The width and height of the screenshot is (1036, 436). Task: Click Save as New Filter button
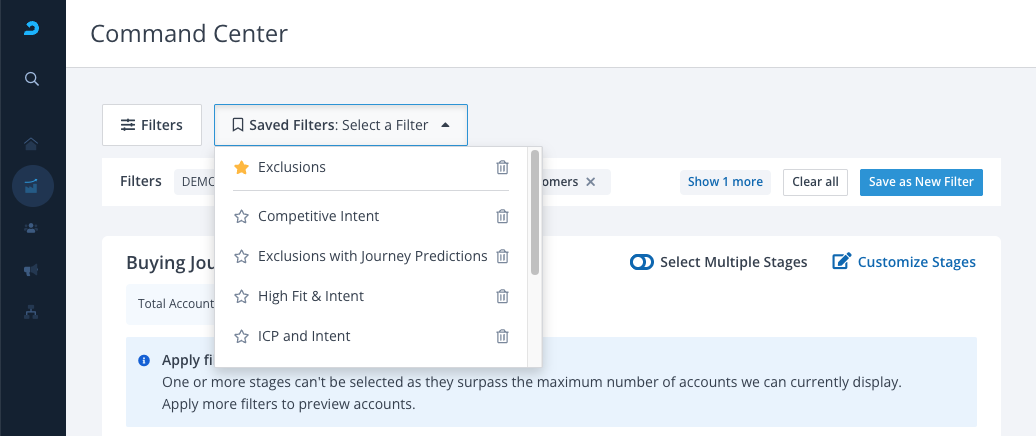[921, 182]
